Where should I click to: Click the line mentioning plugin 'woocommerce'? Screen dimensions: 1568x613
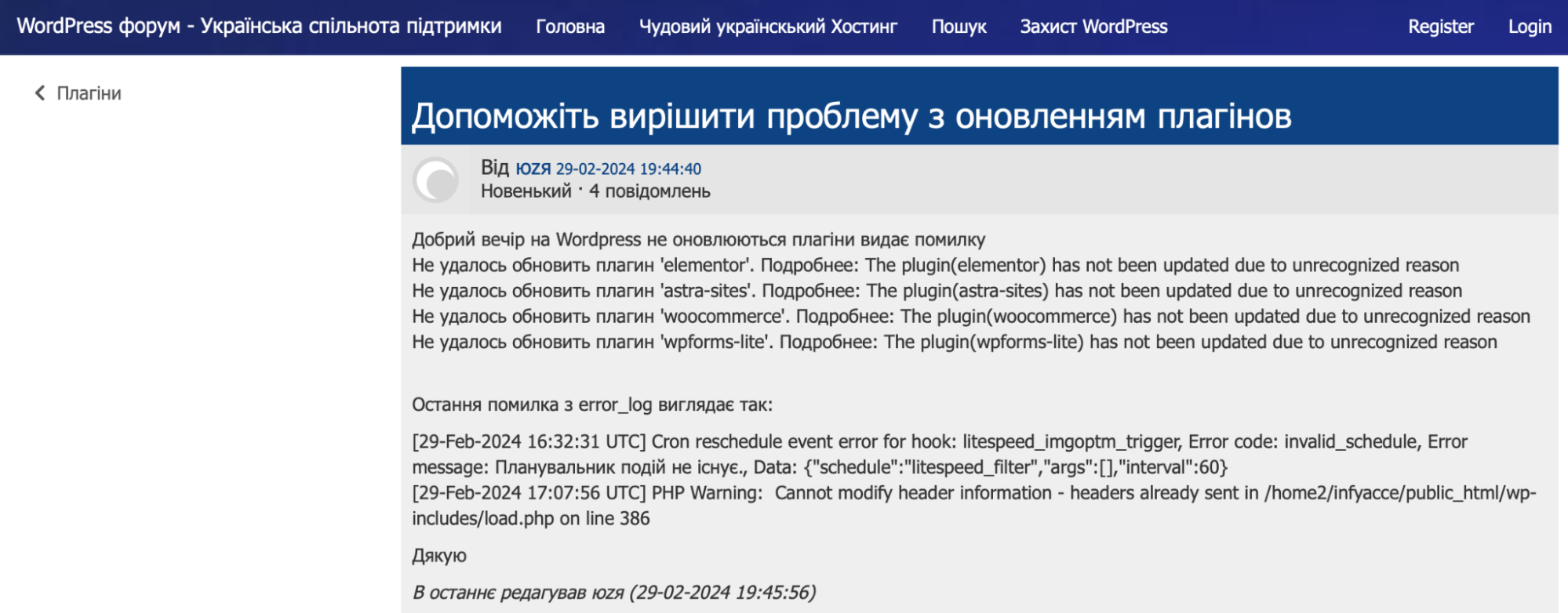971,316
